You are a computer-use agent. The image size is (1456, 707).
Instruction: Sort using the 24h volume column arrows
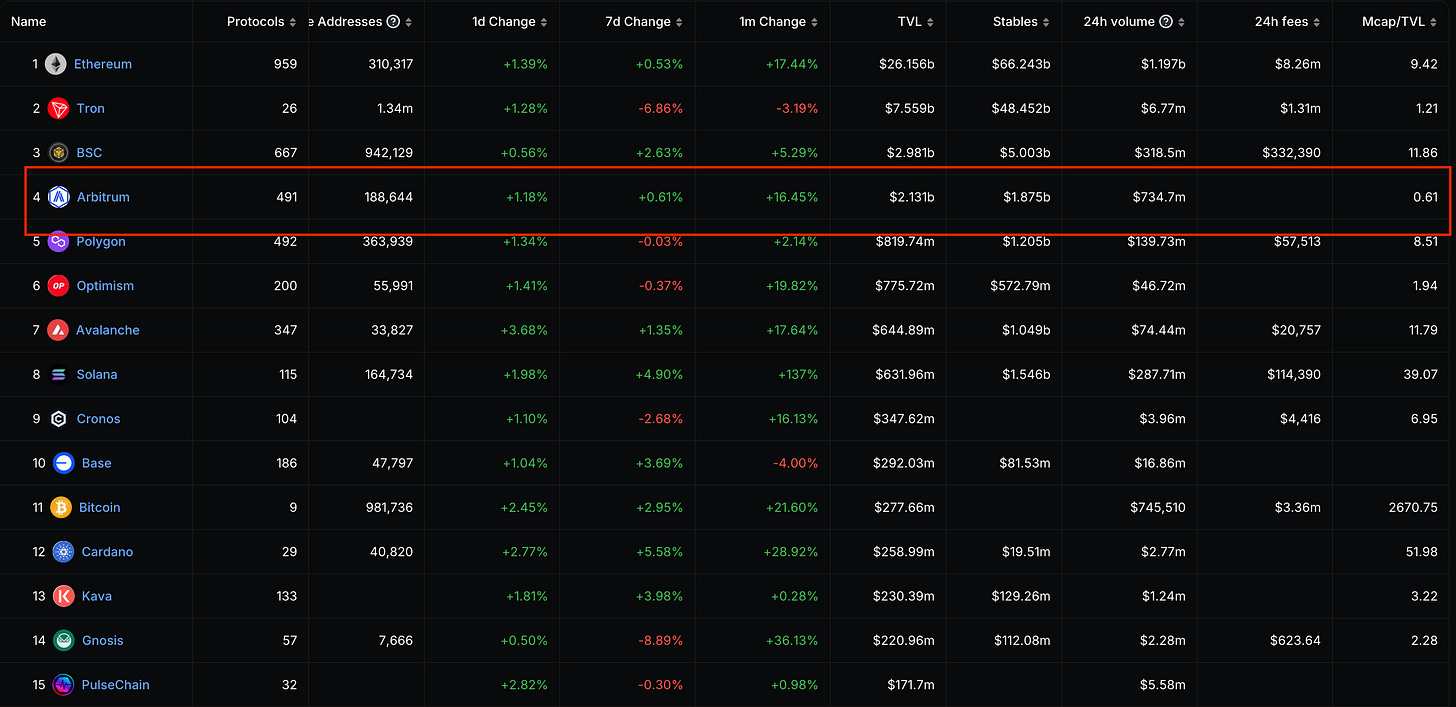(x=1182, y=22)
